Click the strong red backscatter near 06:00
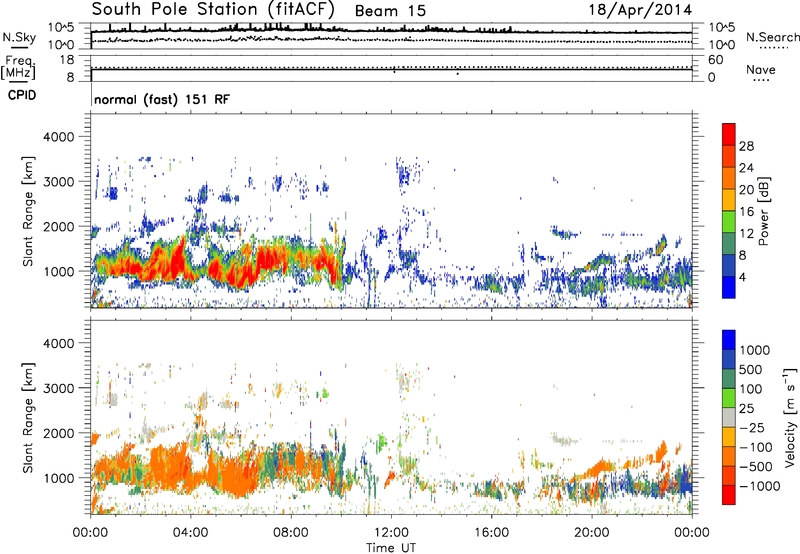This screenshot has width=800, height=554. point(240,273)
